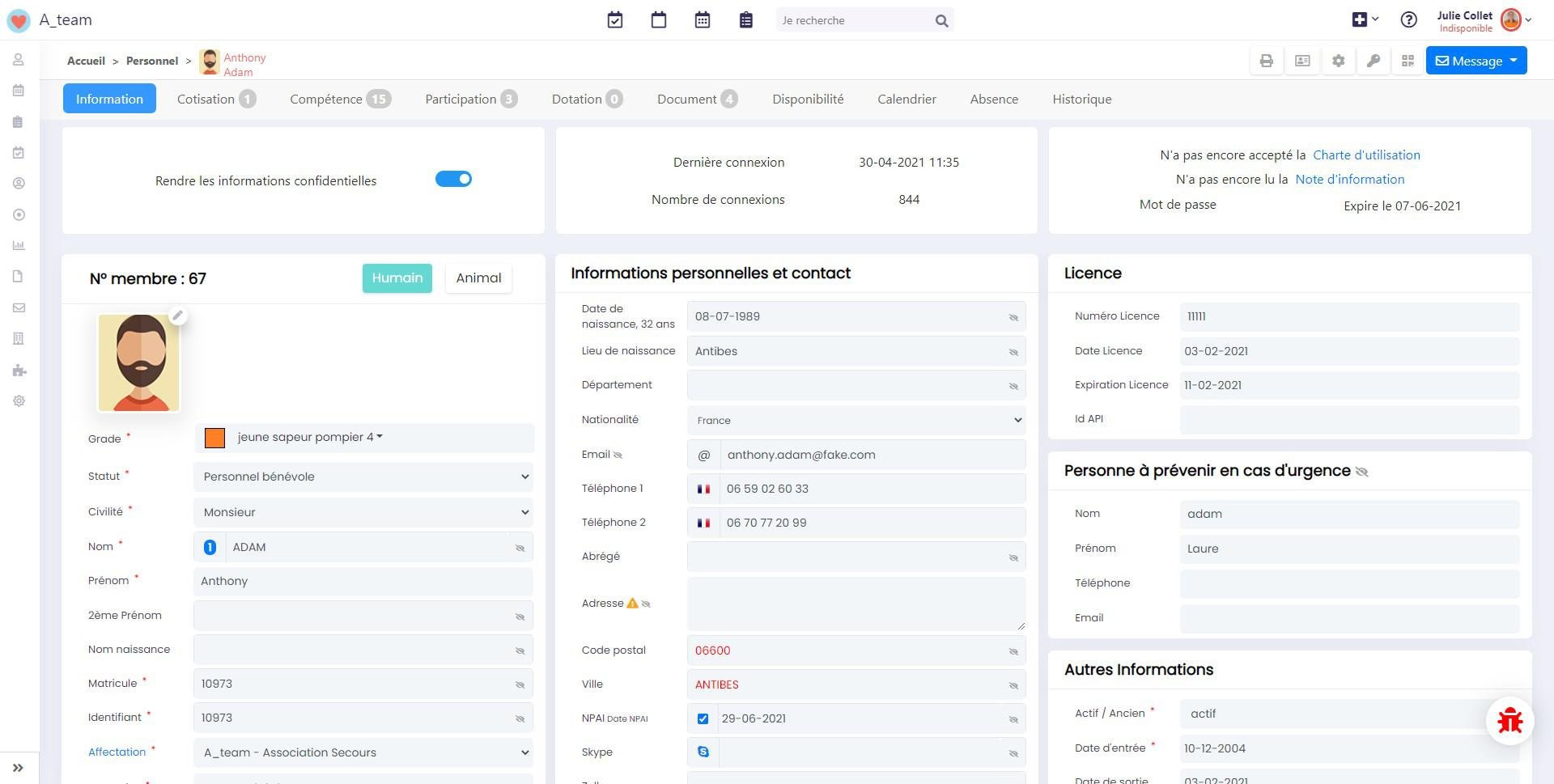Open the Charte d'utilisation link
The image size is (1554, 784).
[x=1366, y=155]
